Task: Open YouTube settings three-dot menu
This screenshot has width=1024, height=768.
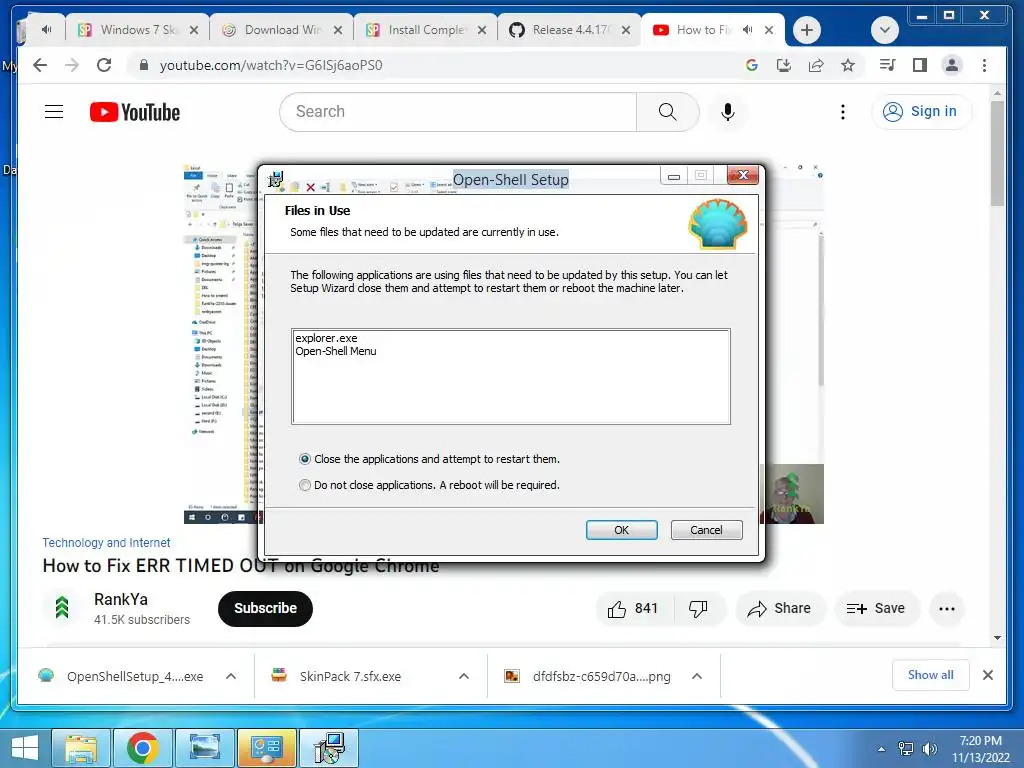Action: pos(842,112)
